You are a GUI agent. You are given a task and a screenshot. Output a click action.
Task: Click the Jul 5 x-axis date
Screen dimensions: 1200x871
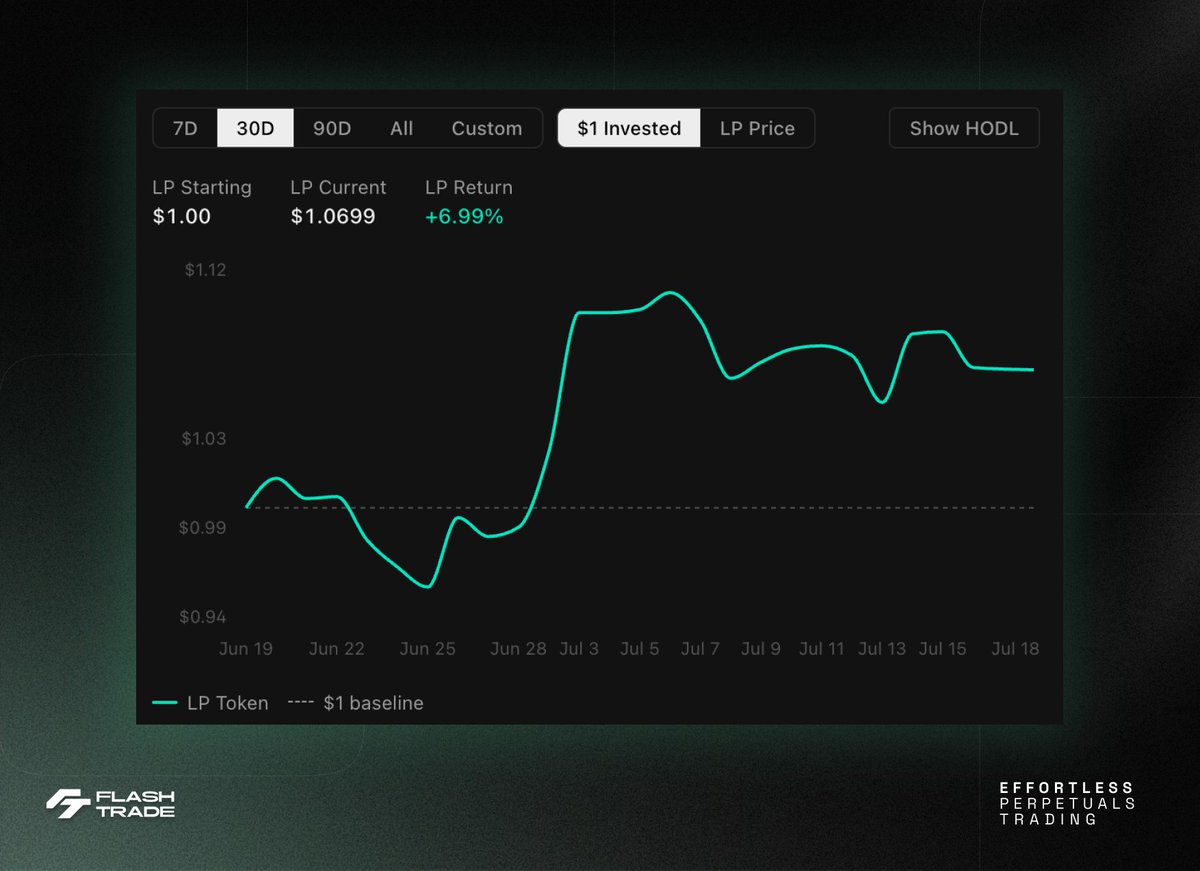pyautogui.click(x=640, y=648)
